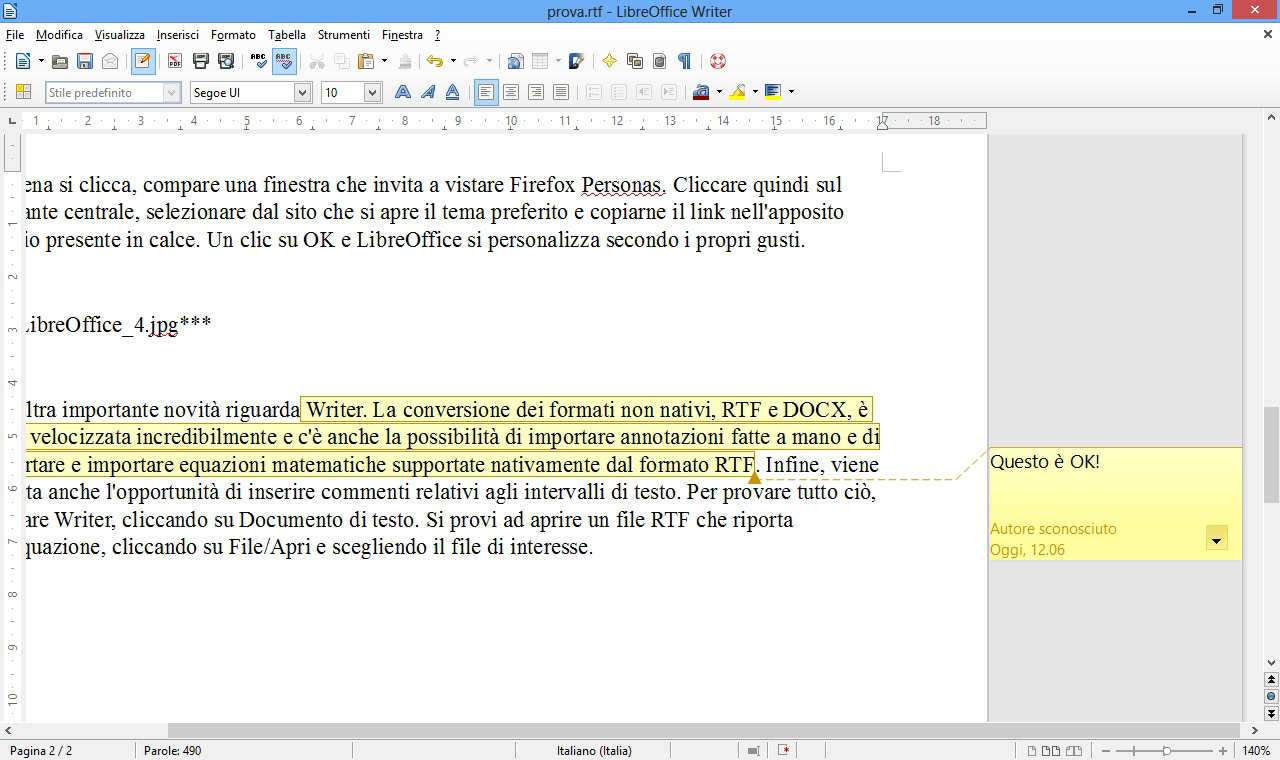This screenshot has width=1280, height=760.
Task: Open the Tabella menu
Action: pyautogui.click(x=287, y=34)
